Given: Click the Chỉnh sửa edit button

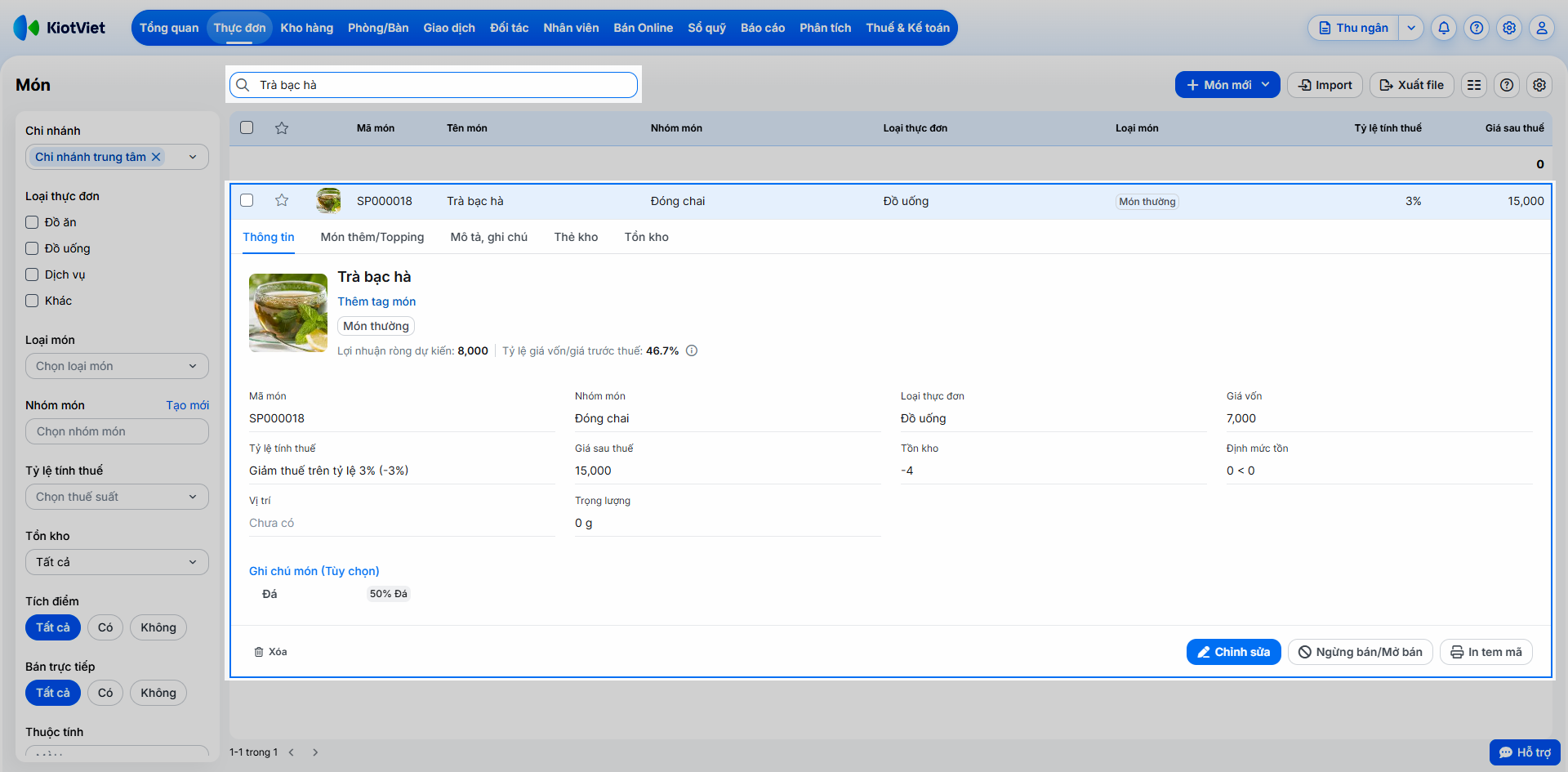Looking at the screenshot, I should click(1233, 652).
